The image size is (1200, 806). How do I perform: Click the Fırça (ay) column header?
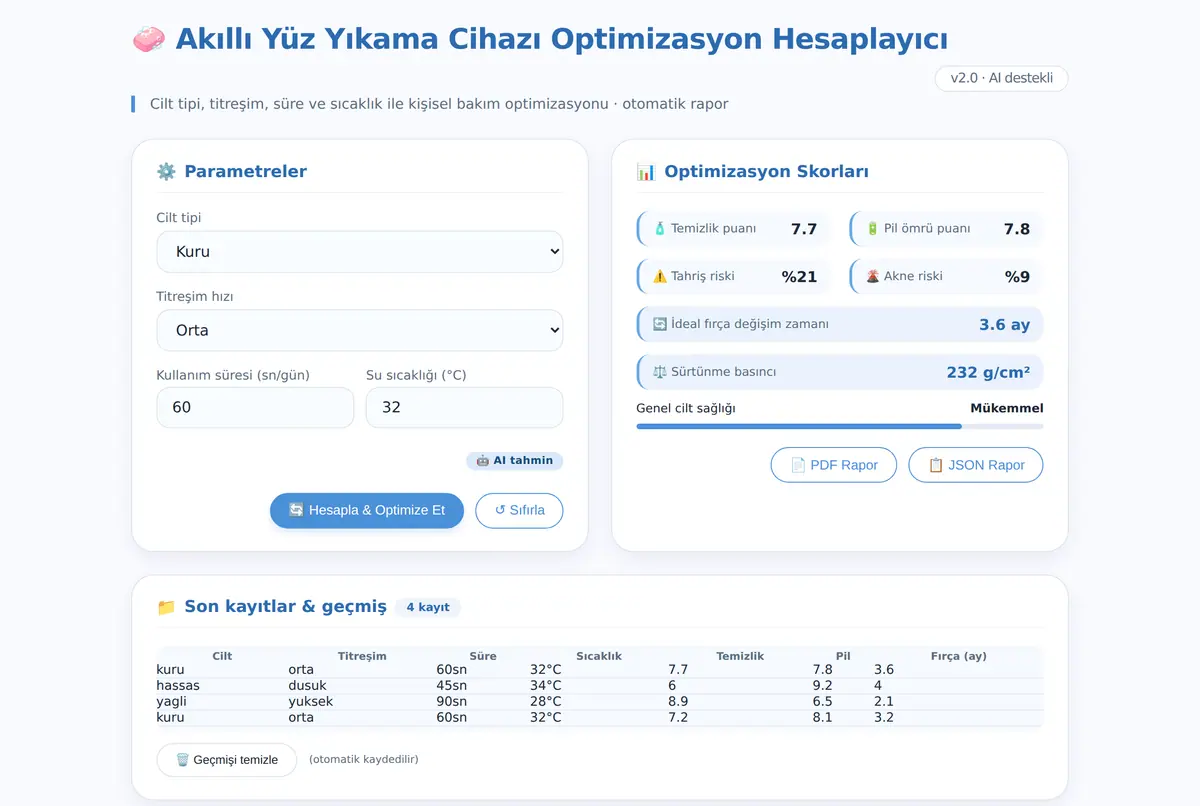pyautogui.click(x=958, y=656)
